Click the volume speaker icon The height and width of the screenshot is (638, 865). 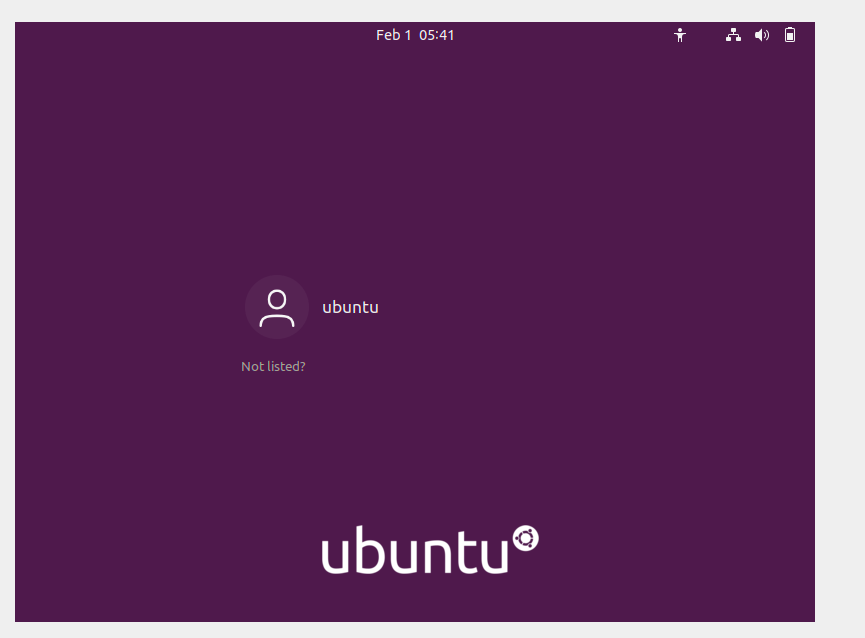coord(762,35)
